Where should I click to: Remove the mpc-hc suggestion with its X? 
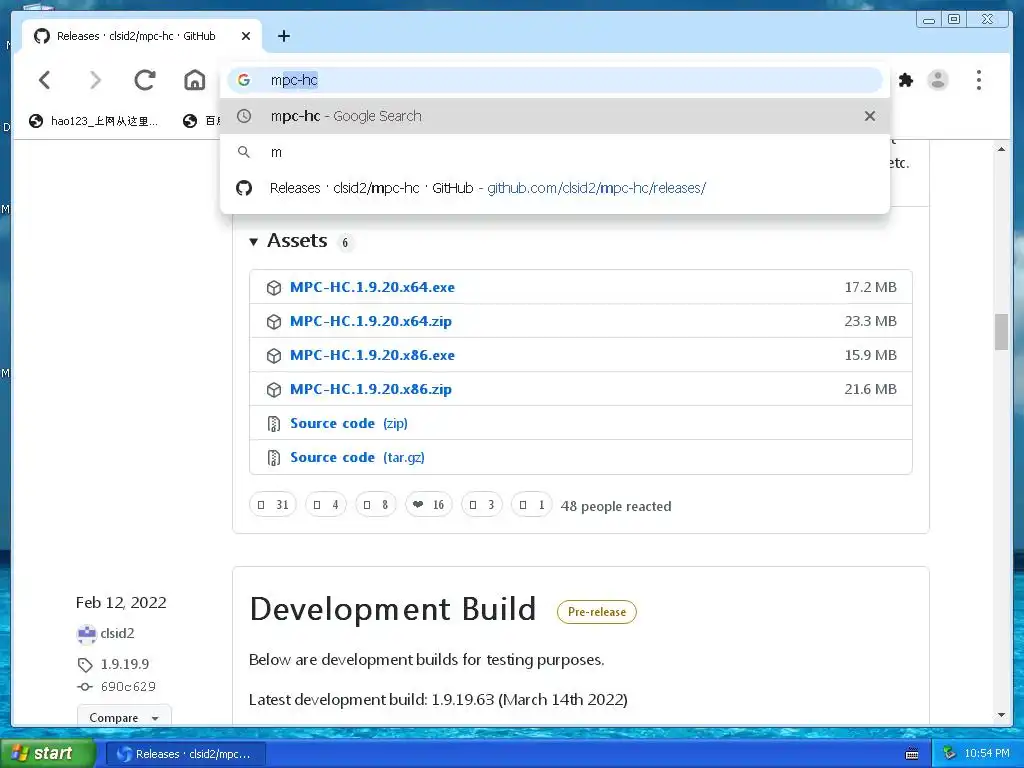pyautogui.click(x=870, y=116)
